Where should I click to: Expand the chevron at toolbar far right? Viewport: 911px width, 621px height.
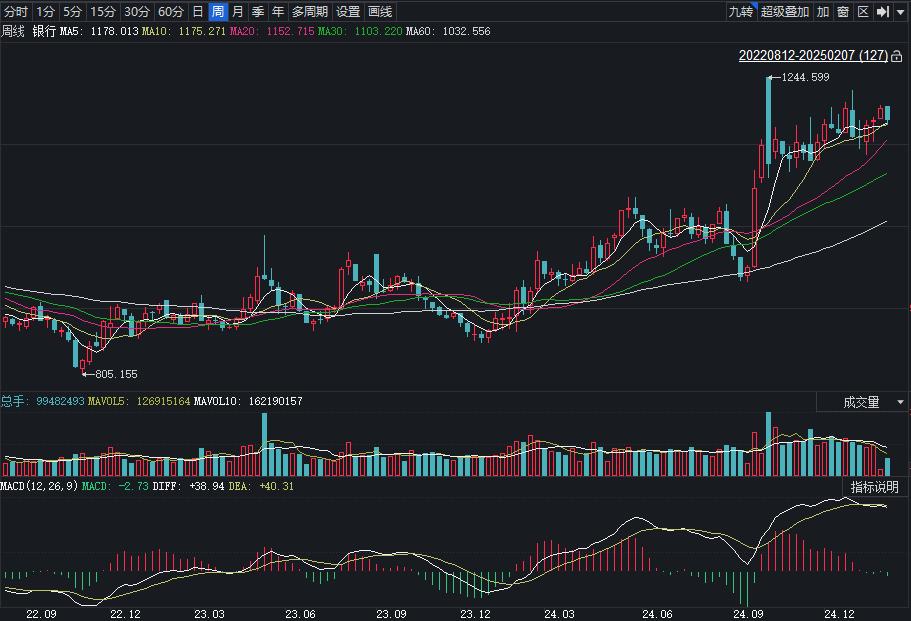pyautogui.click(x=900, y=12)
